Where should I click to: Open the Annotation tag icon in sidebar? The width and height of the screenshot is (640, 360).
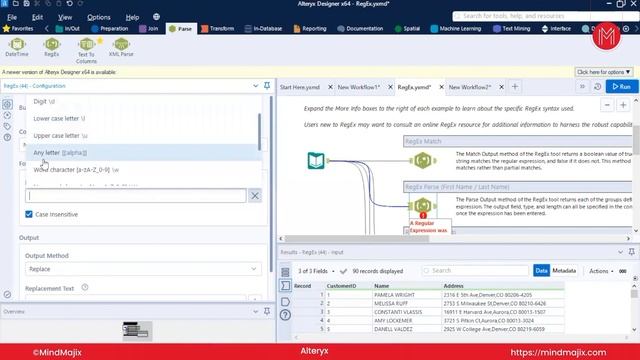[7, 126]
